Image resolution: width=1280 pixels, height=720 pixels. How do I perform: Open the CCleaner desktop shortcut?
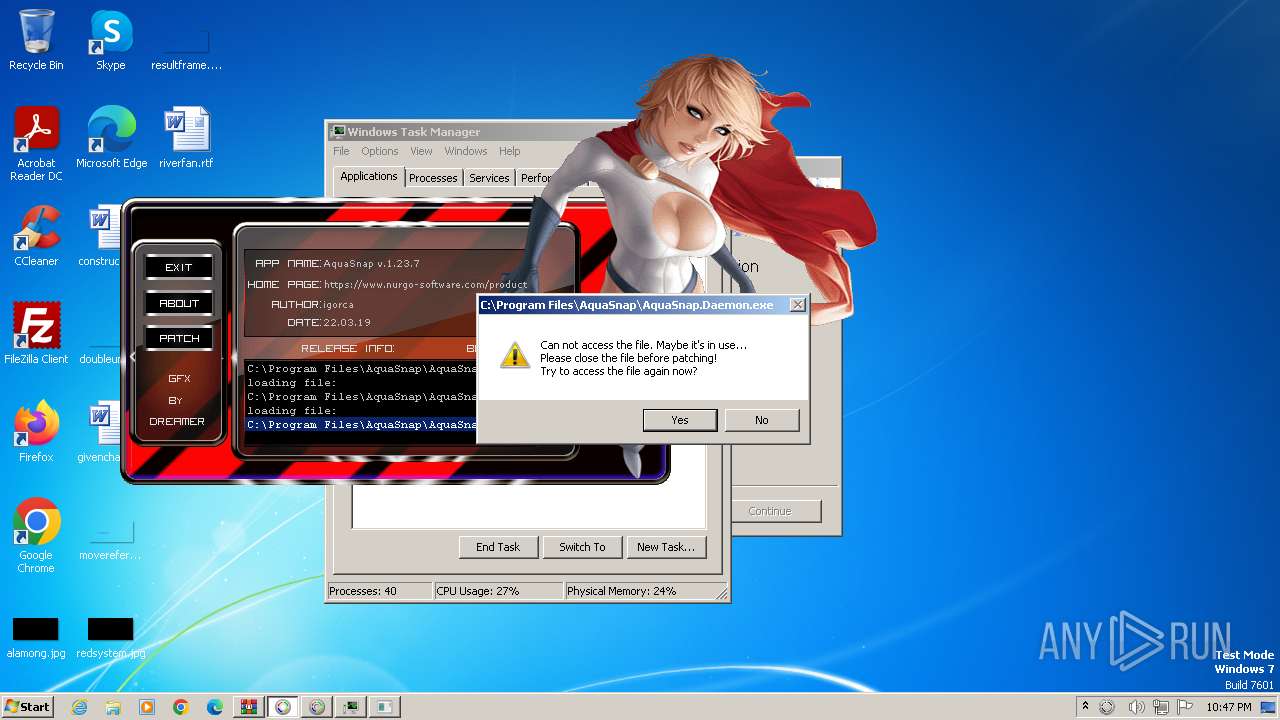(x=36, y=236)
